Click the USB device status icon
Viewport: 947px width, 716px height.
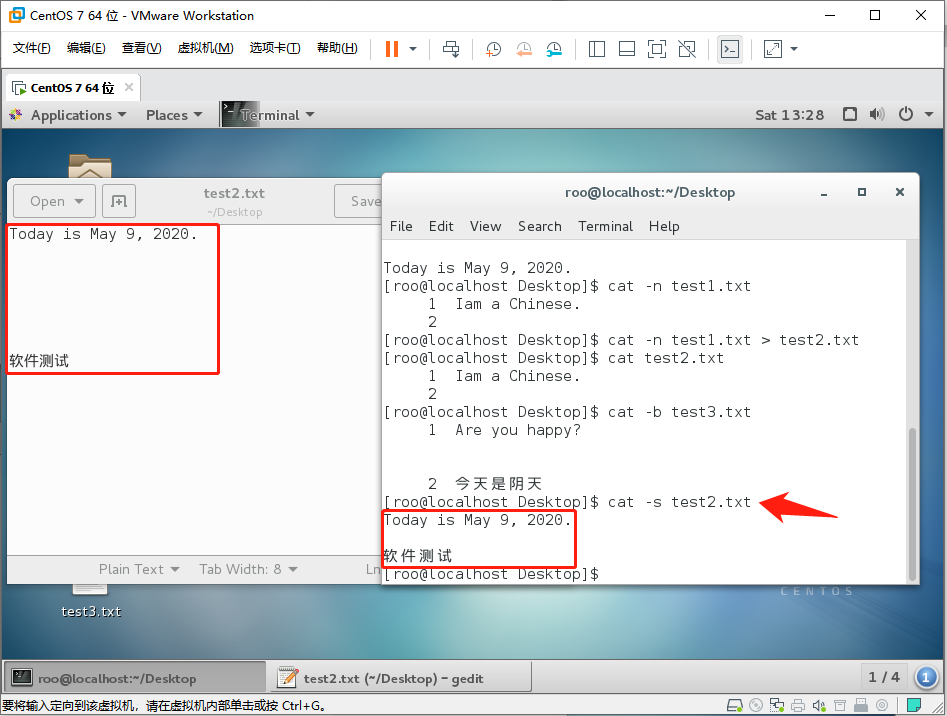pyautogui.click(x=861, y=704)
